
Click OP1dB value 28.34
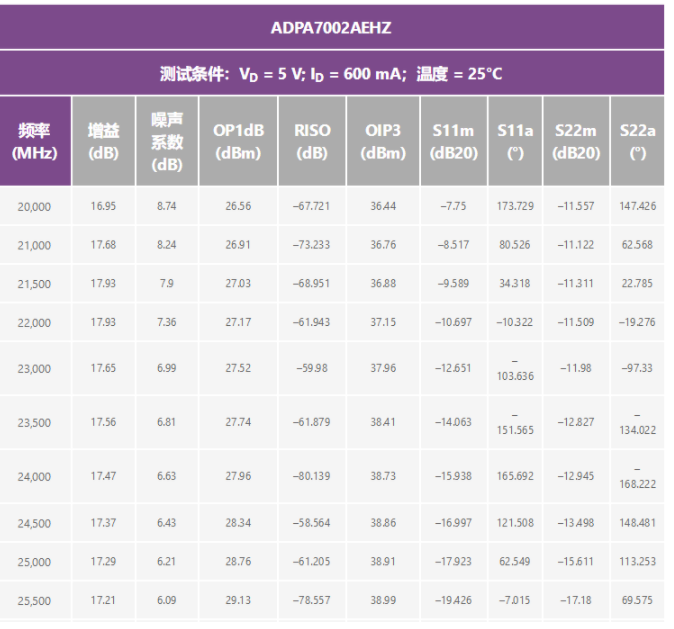tap(238, 523)
